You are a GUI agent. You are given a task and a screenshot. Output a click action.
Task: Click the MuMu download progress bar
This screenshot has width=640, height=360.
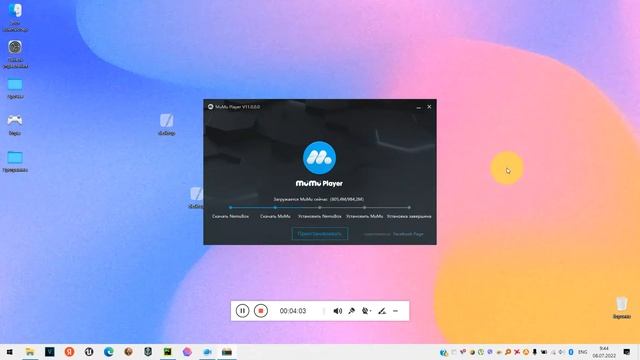tap(320, 207)
